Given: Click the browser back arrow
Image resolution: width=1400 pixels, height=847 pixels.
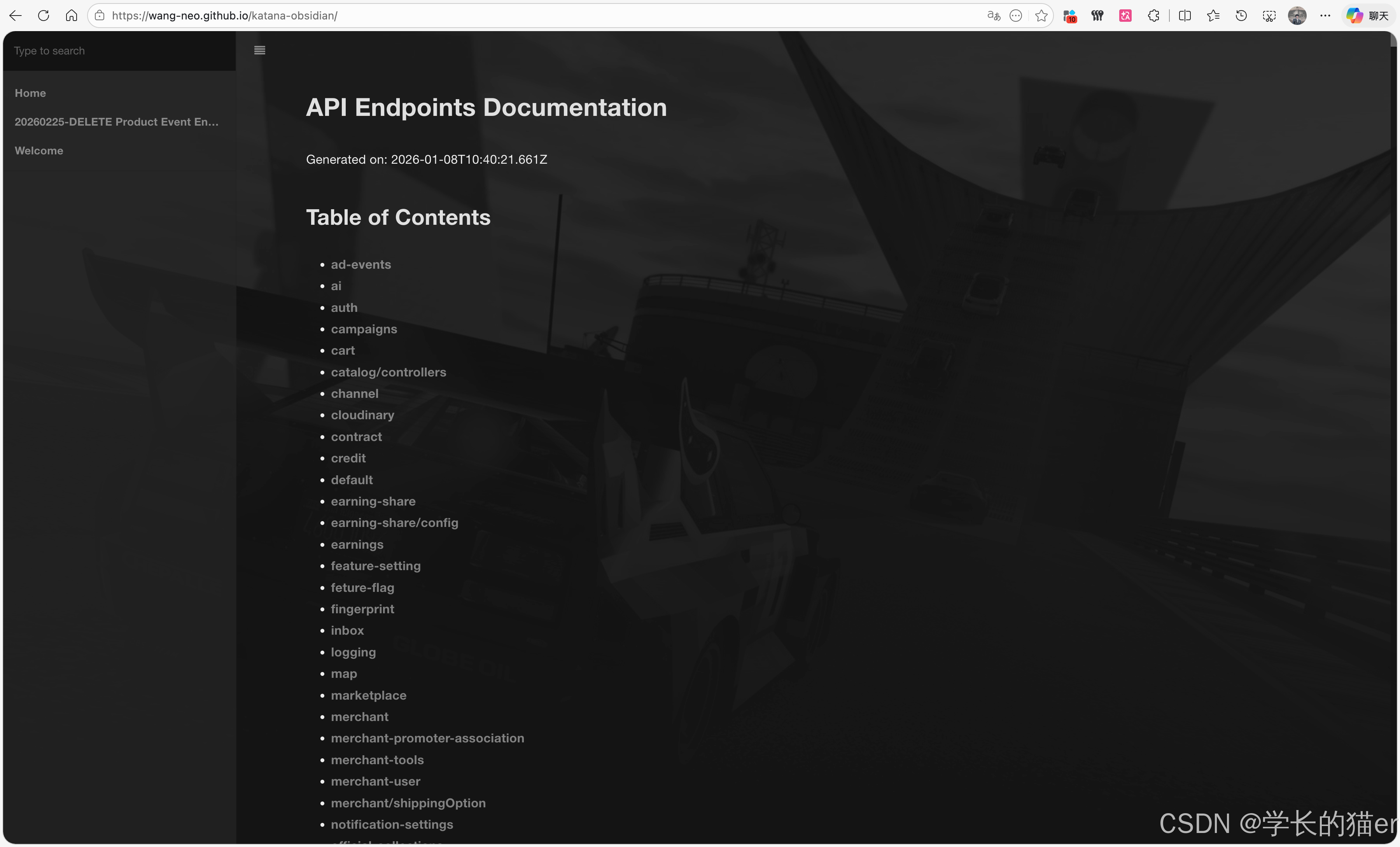Looking at the screenshot, I should coord(15,15).
